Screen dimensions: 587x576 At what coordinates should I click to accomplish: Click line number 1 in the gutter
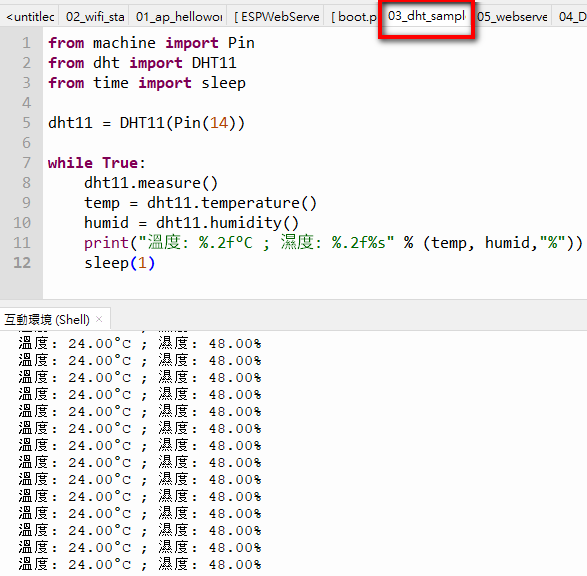tap(26, 43)
